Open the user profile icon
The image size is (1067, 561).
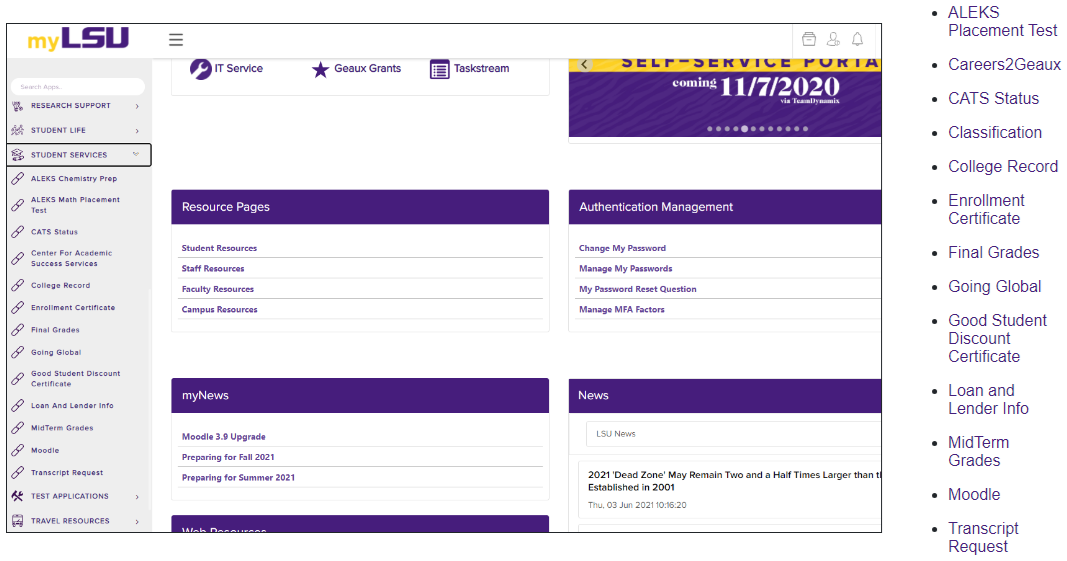click(x=833, y=39)
